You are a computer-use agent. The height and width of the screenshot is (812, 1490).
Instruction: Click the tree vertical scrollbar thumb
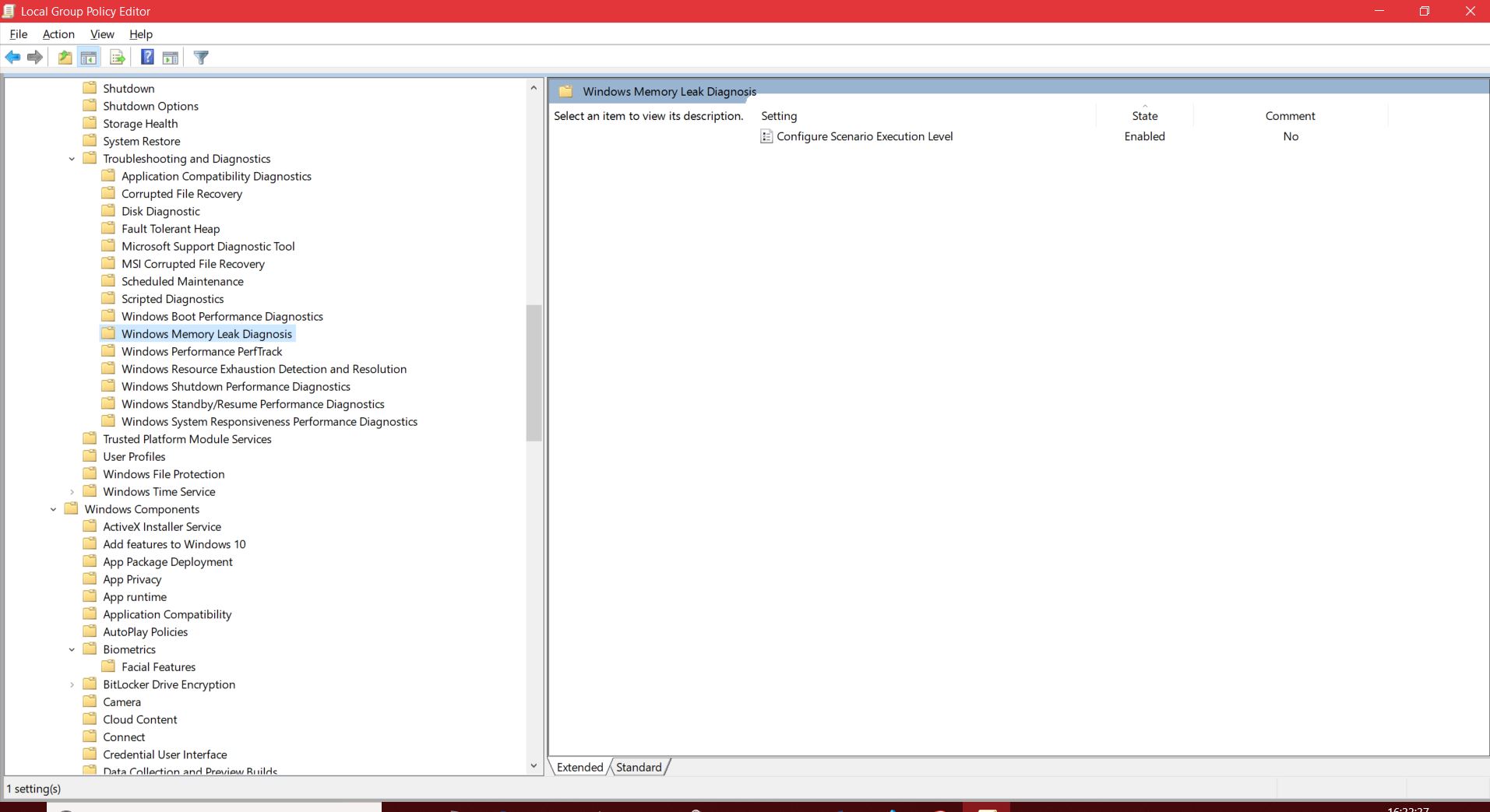[534, 373]
